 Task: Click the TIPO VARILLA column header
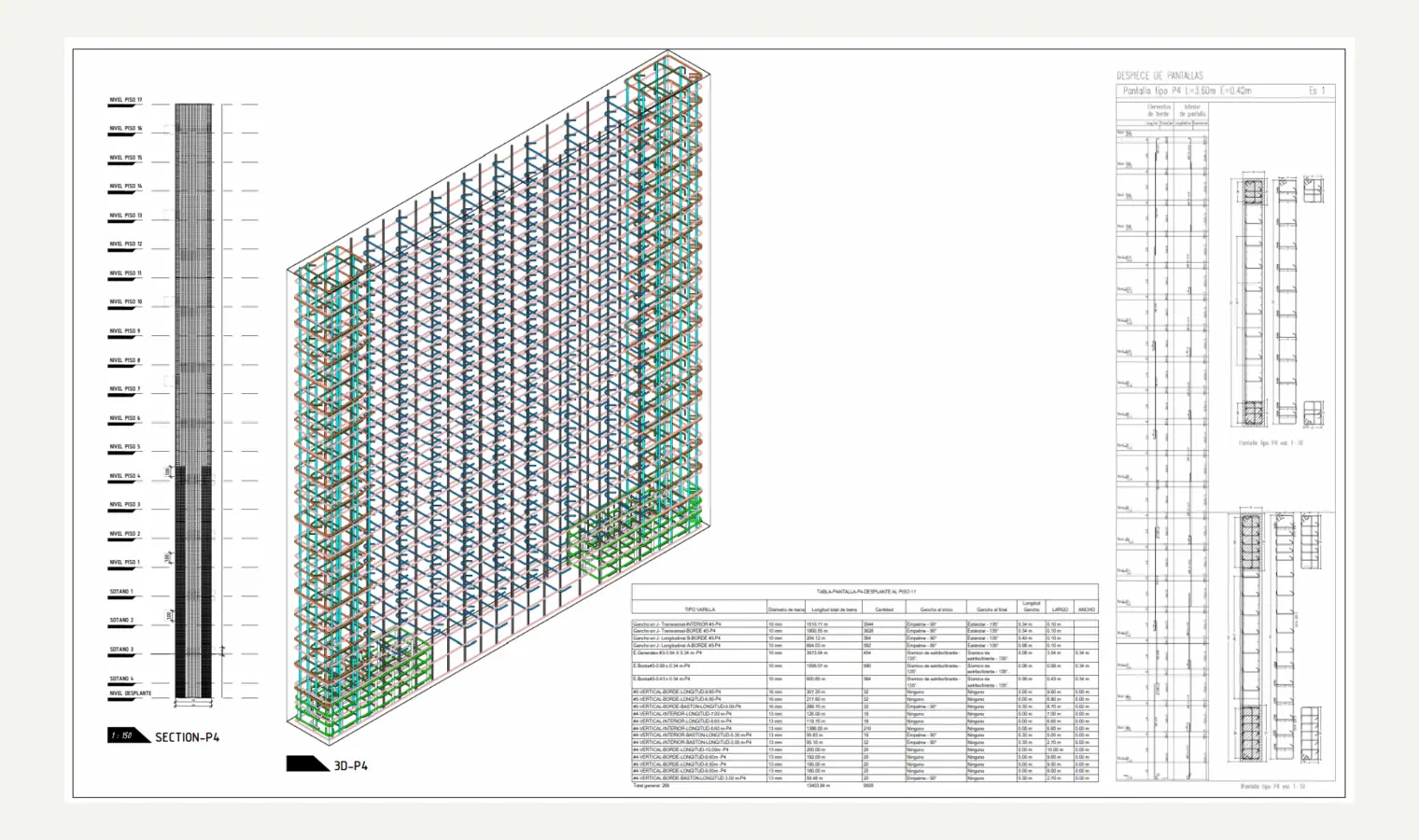coord(700,609)
